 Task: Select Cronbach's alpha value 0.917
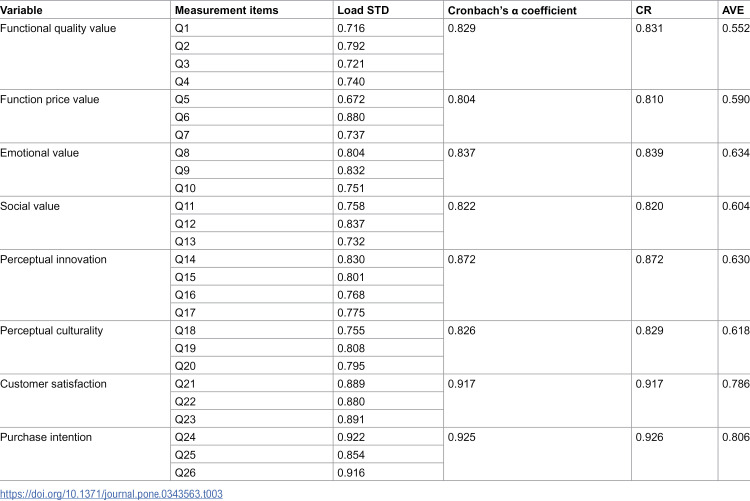pos(461,384)
